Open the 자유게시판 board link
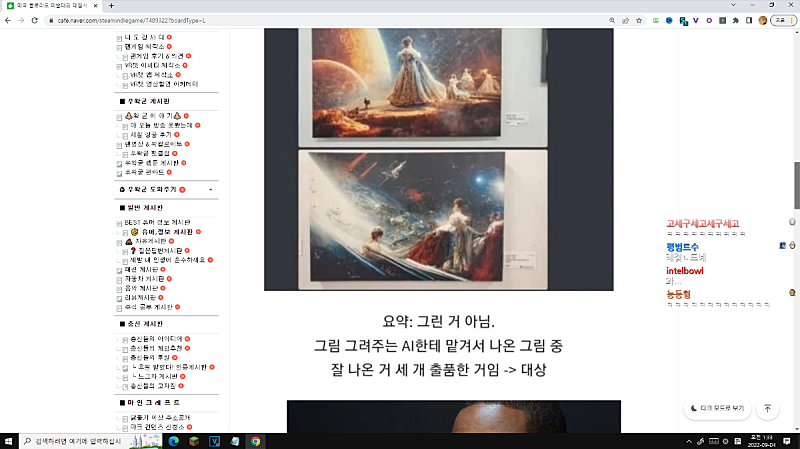800x449 pixels. pos(151,241)
